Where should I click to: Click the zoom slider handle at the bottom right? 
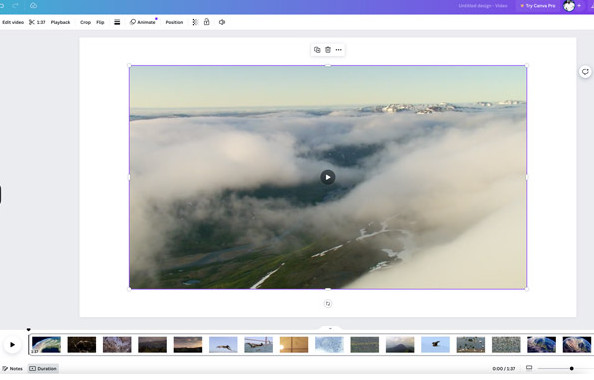[x=572, y=369]
